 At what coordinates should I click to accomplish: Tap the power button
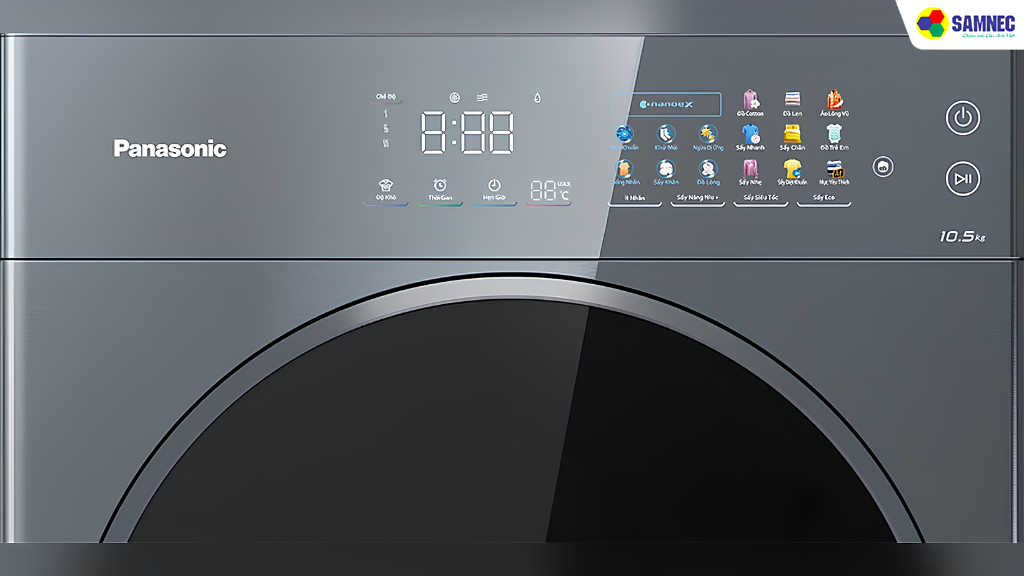[x=963, y=118]
